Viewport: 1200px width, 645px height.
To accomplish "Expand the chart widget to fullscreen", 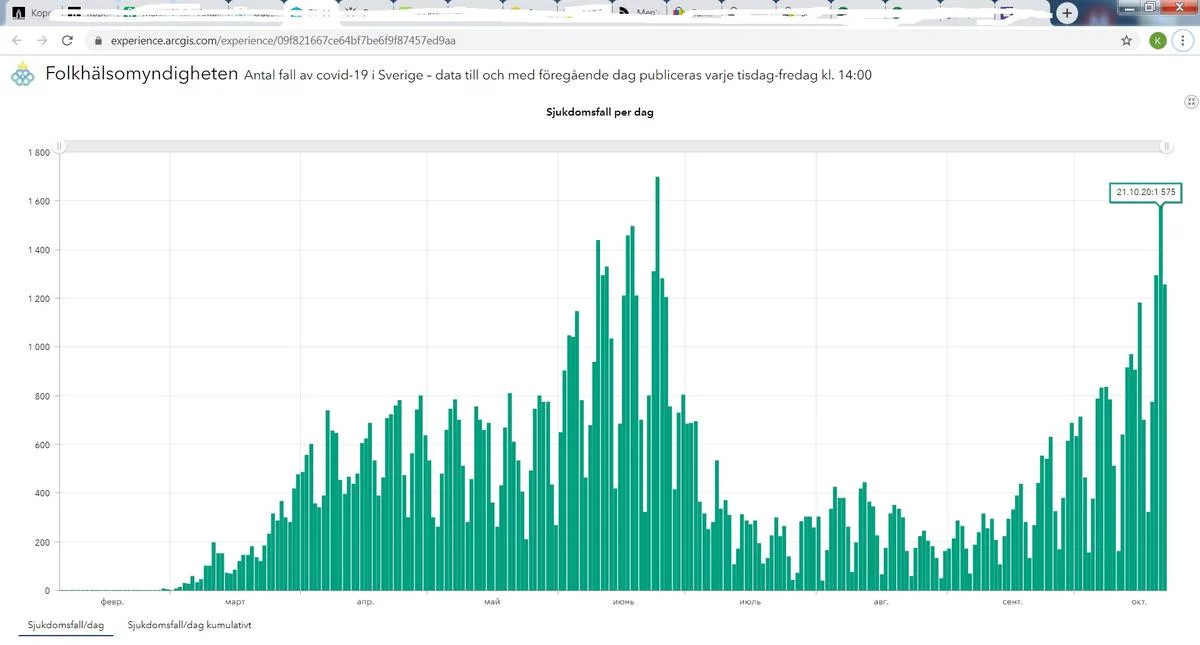I will (1191, 102).
